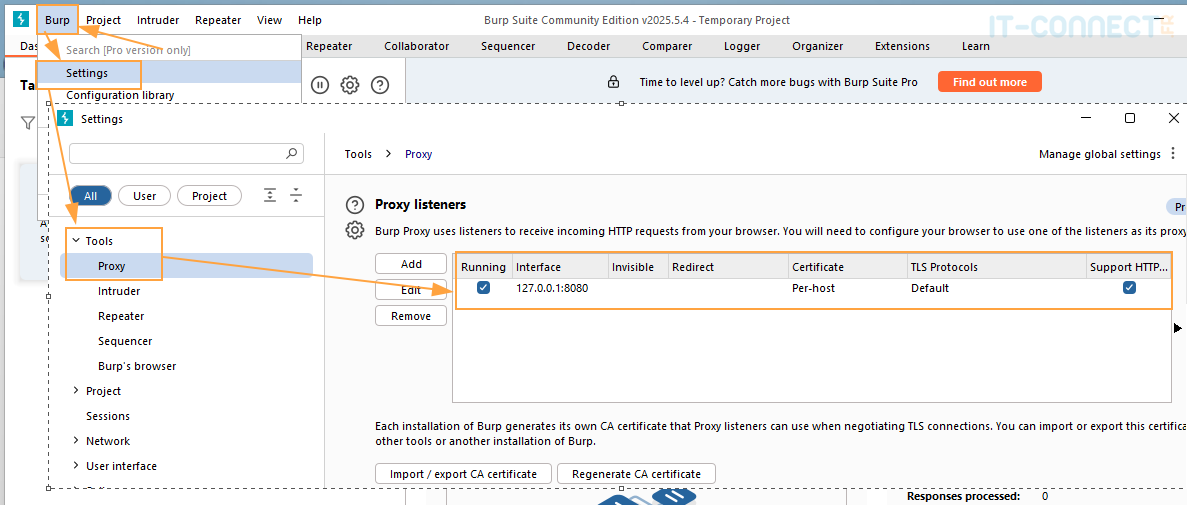Image resolution: width=1187 pixels, height=505 pixels.
Task: Toggle Running checkbox for 127.0.0.1:8080
Action: 484,288
